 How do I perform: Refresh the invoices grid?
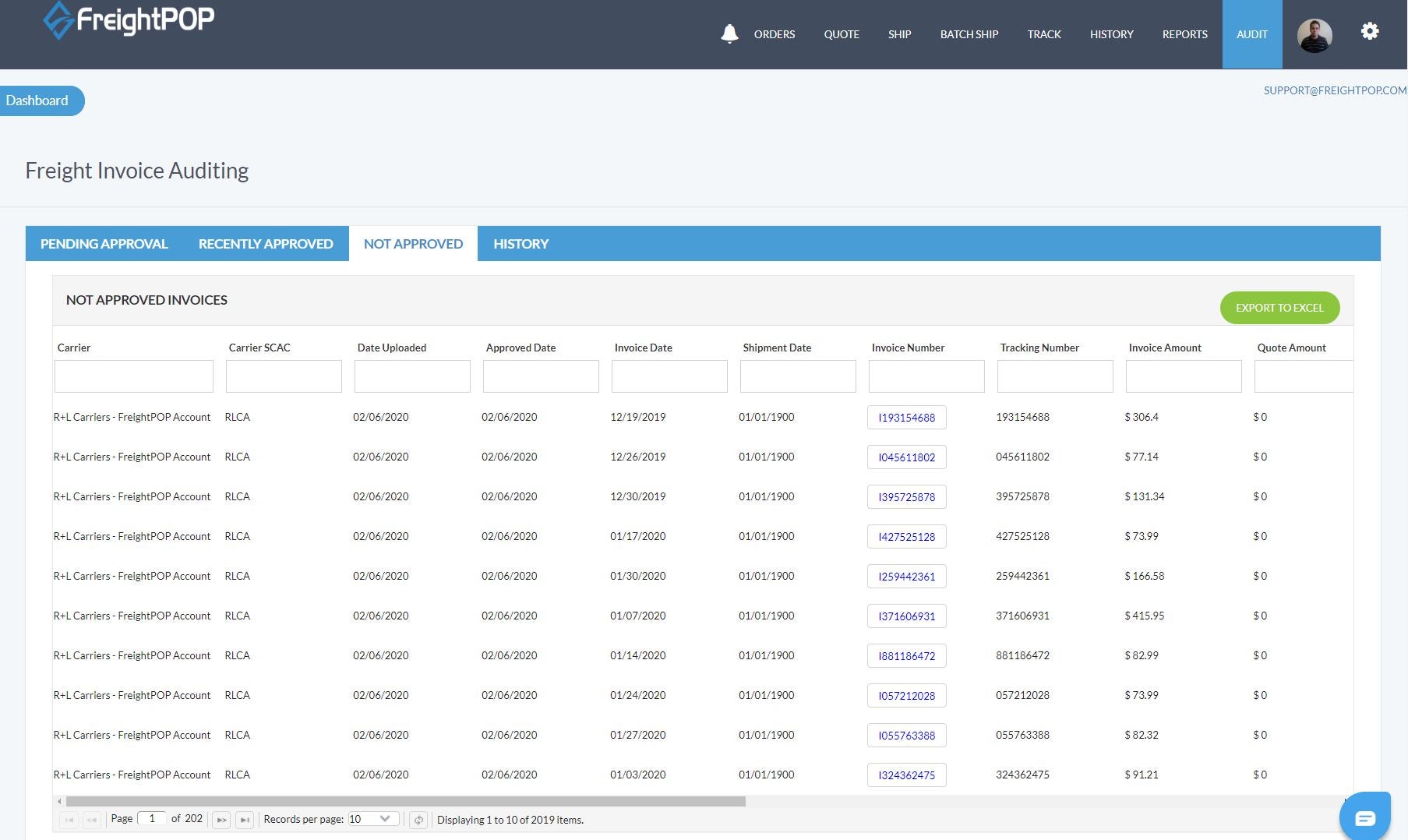(418, 820)
